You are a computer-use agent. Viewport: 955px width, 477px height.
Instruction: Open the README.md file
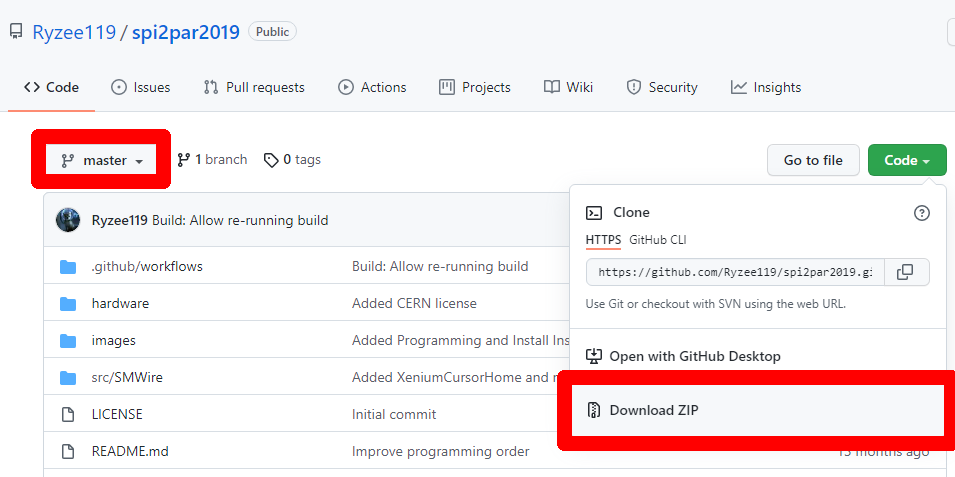pos(130,452)
